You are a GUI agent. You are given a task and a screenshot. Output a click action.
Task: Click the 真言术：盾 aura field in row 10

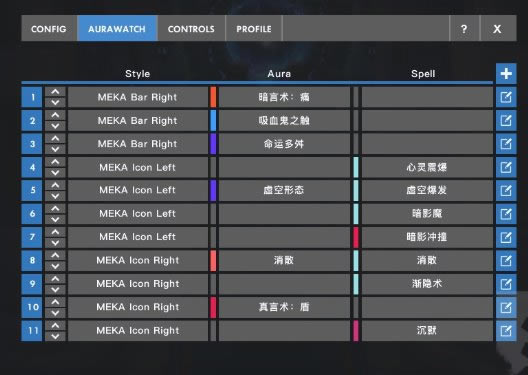pos(284,307)
